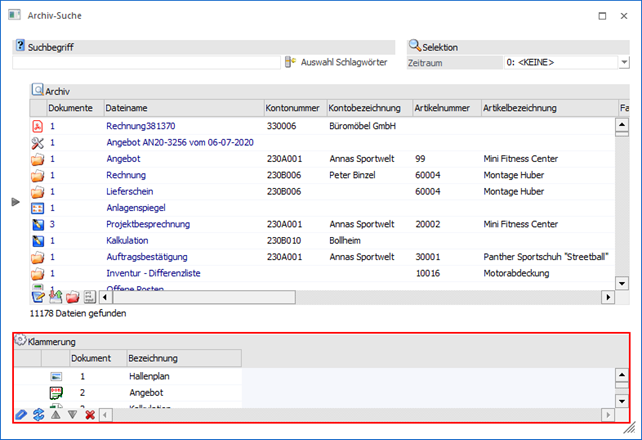Click the edit document icon in Archiv toolbar
The height and width of the screenshot is (440, 642).
pos(38,297)
